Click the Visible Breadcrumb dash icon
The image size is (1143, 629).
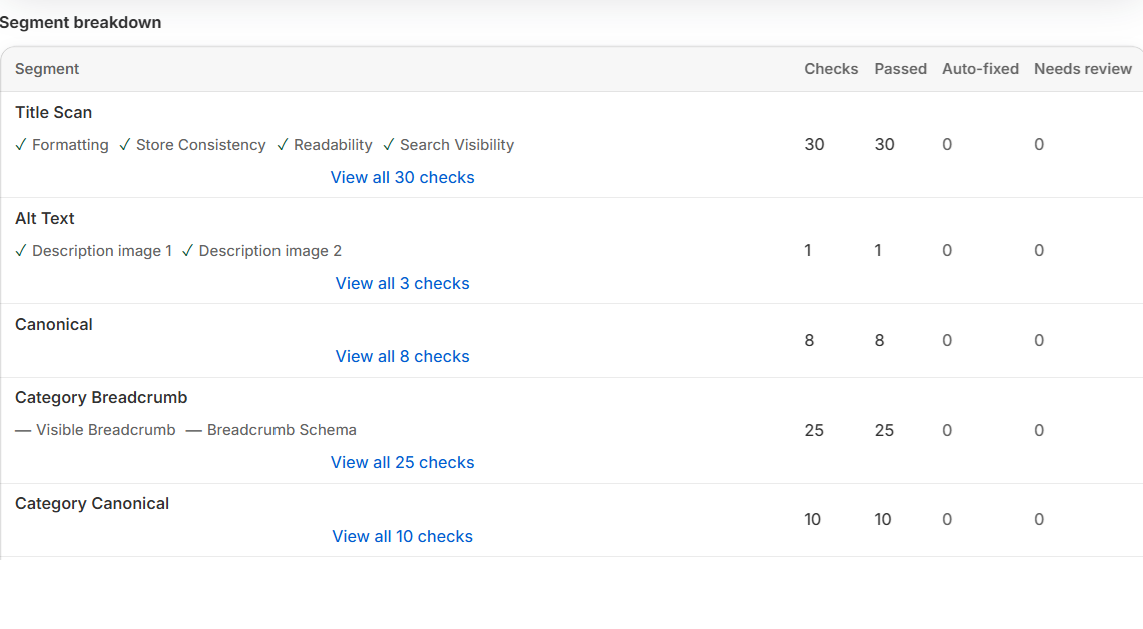tap(23, 430)
